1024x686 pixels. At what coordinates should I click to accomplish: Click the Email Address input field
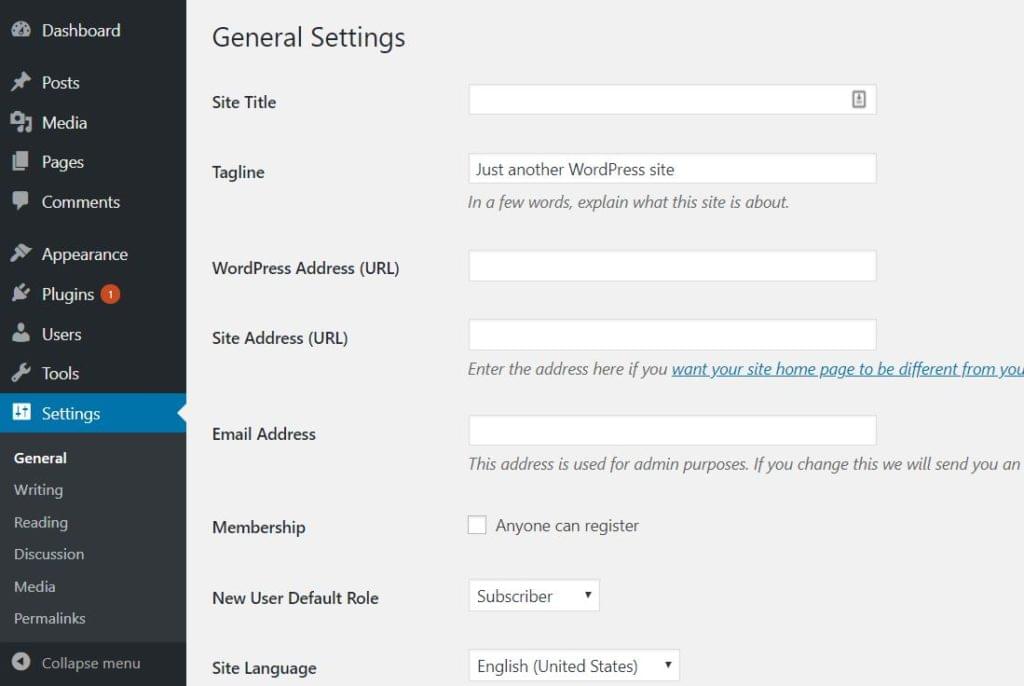672,431
